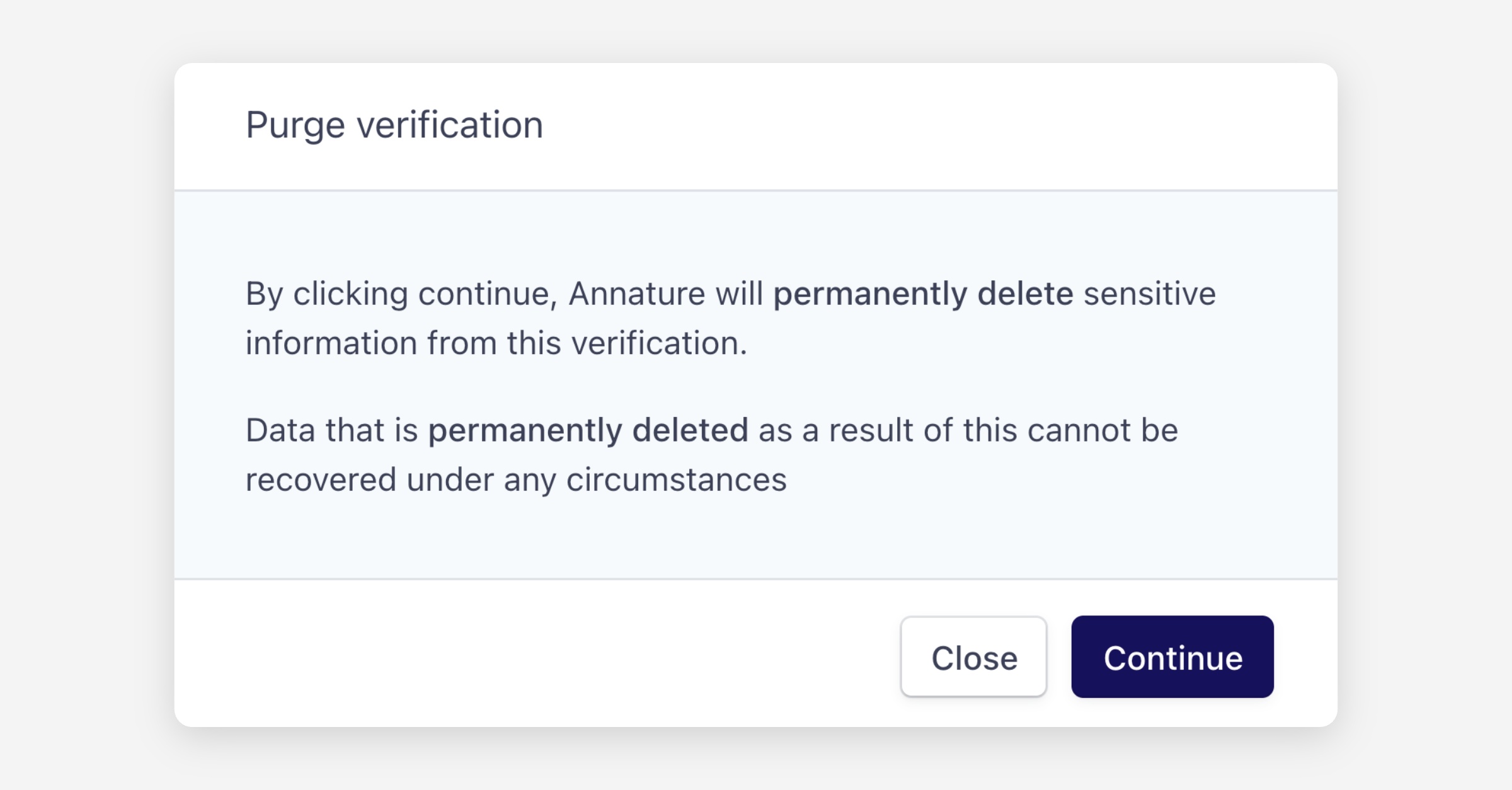
Task: Click the word "Purge" in the dialog title
Action: pyautogui.click(x=295, y=125)
